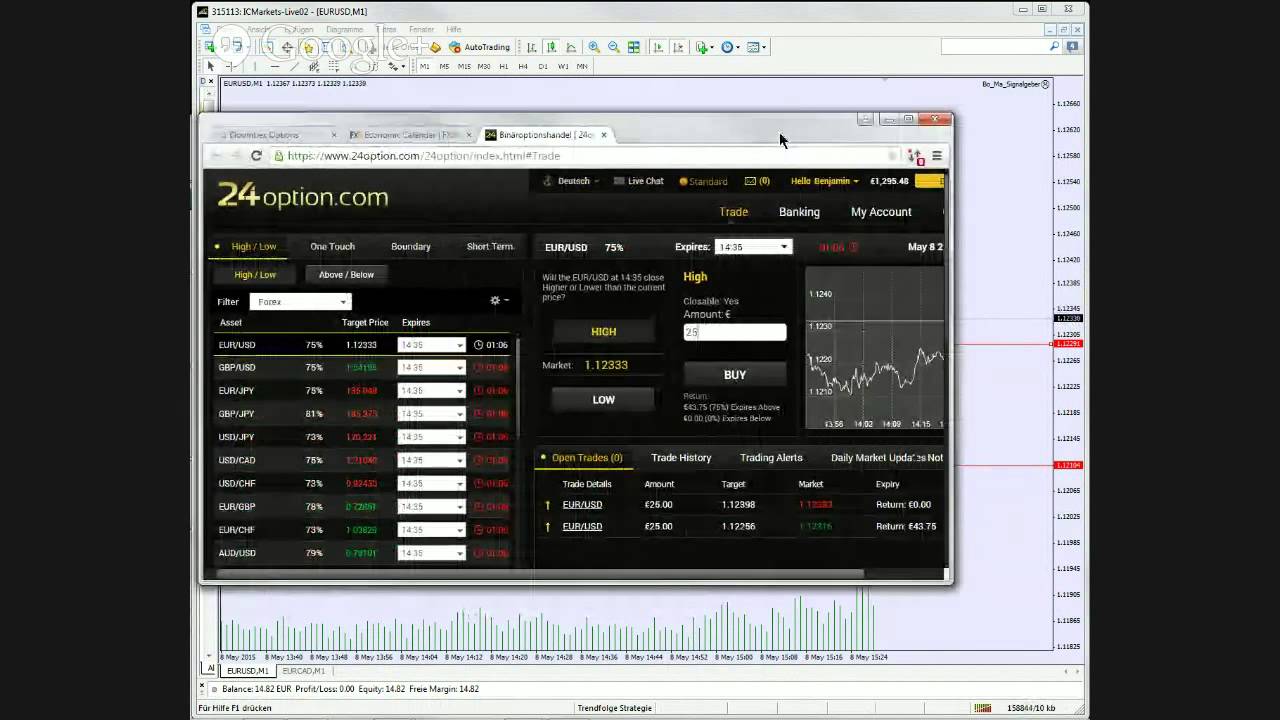Select the M30 timeframe
This screenshot has height=720, width=1280.
click(484, 66)
